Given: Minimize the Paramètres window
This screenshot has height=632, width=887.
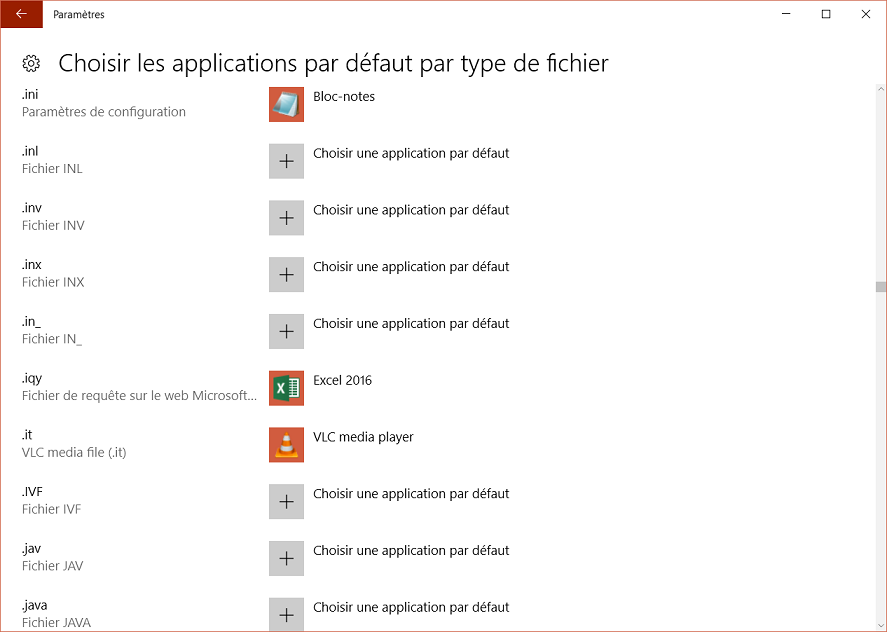Looking at the screenshot, I should (x=786, y=14).
